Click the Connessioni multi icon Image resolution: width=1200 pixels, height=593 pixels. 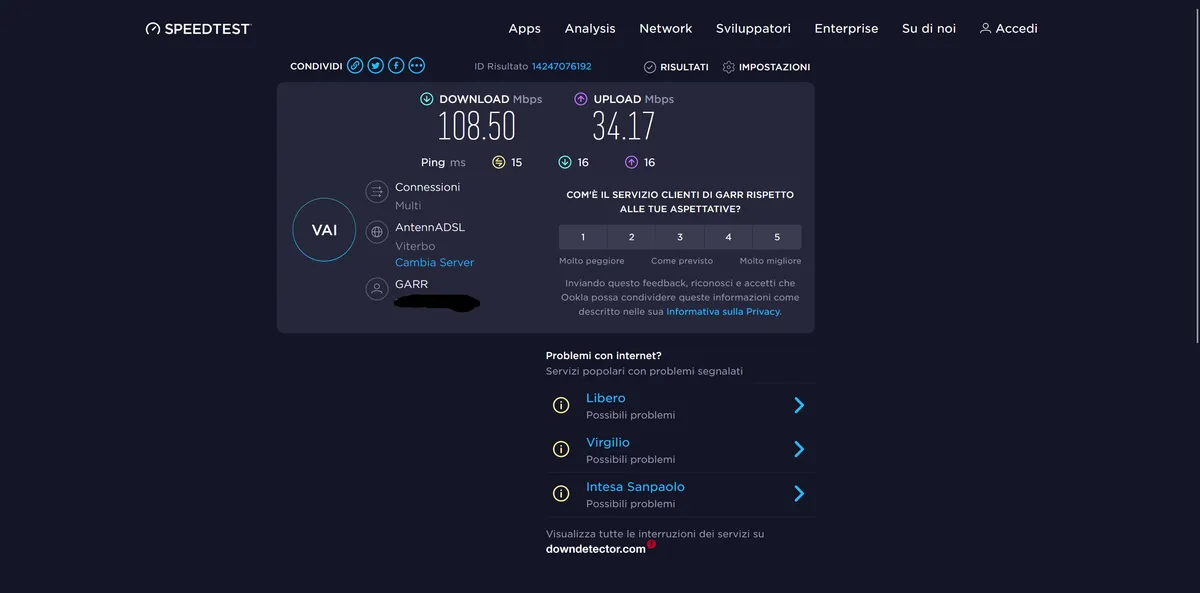[x=377, y=191]
